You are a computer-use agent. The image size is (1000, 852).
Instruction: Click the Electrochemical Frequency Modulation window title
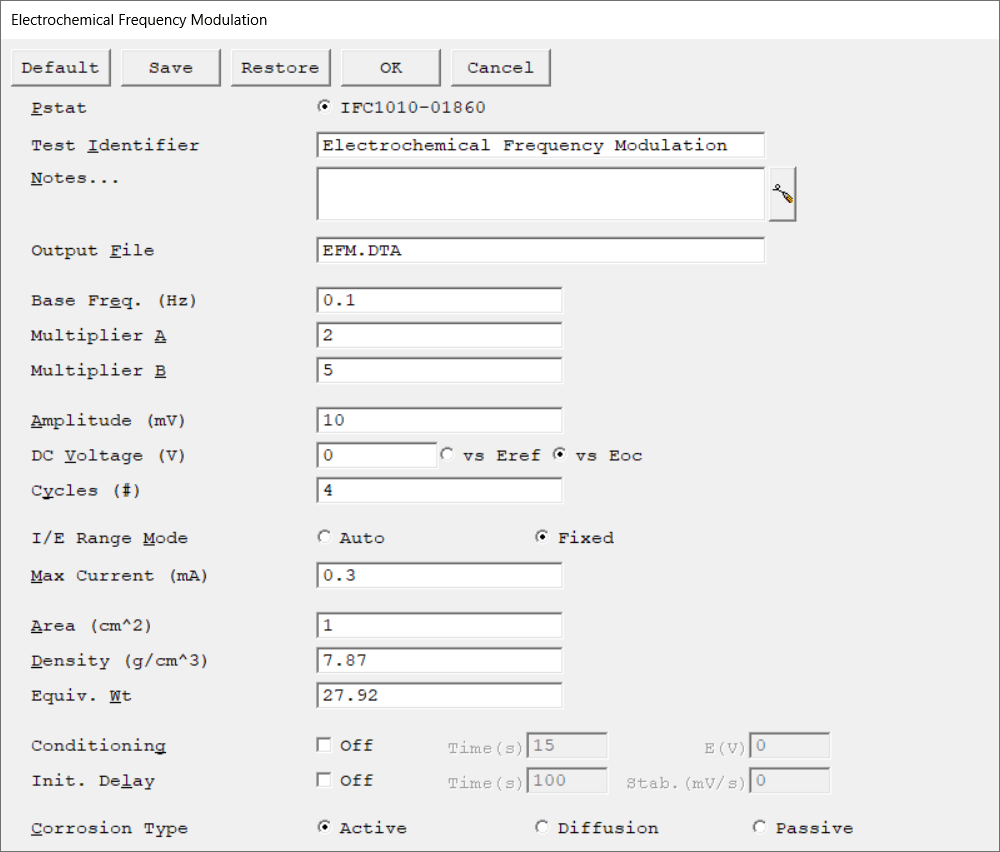pyautogui.click(x=139, y=20)
